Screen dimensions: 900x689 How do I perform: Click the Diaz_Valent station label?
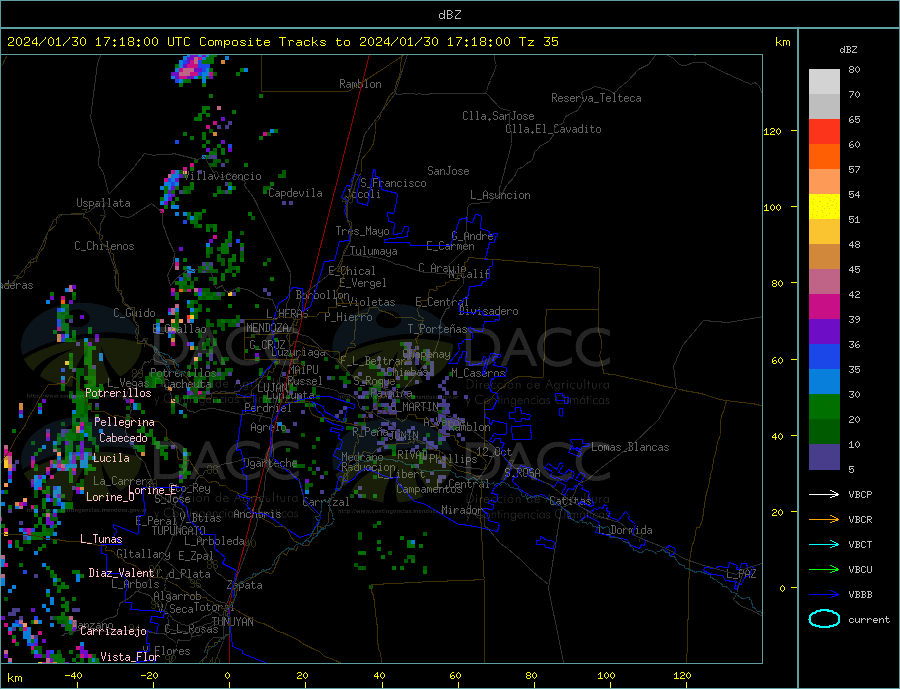click(121, 573)
